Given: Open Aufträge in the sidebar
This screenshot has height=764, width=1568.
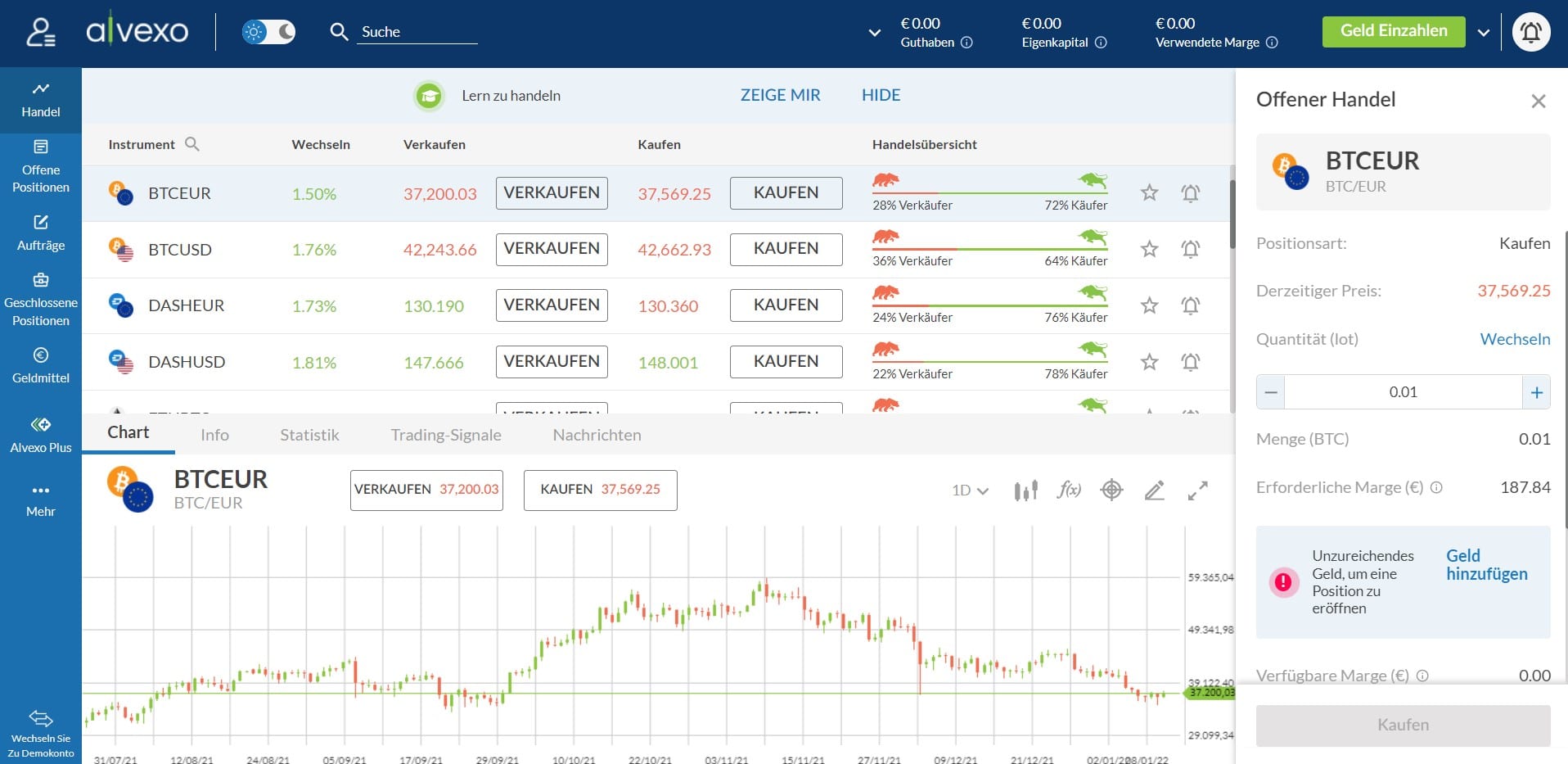Looking at the screenshot, I should coord(41,233).
